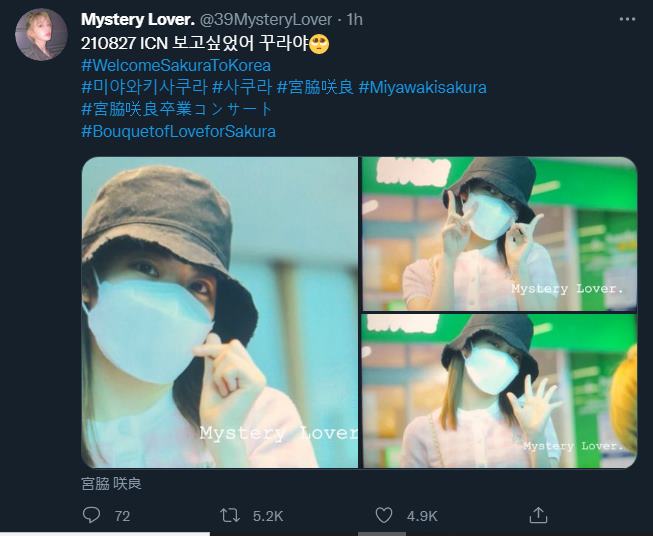Open the #Miyawakisakura hashtag
Screen dimensions: 653x536
(422, 87)
